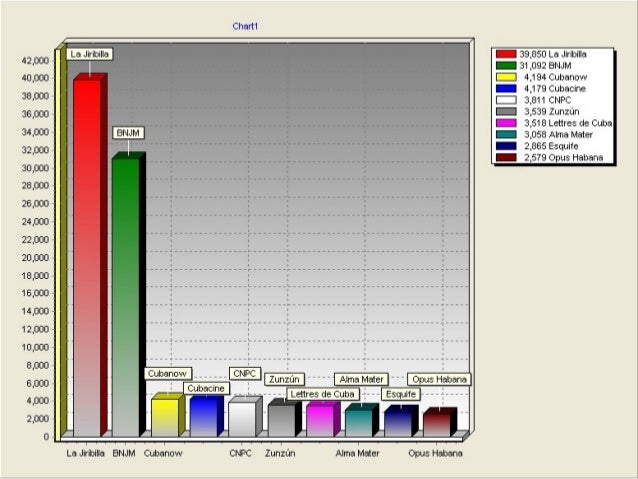This screenshot has height=479, width=638.
Task: Click x-axis label La Jiribilla
Action: tap(85, 453)
